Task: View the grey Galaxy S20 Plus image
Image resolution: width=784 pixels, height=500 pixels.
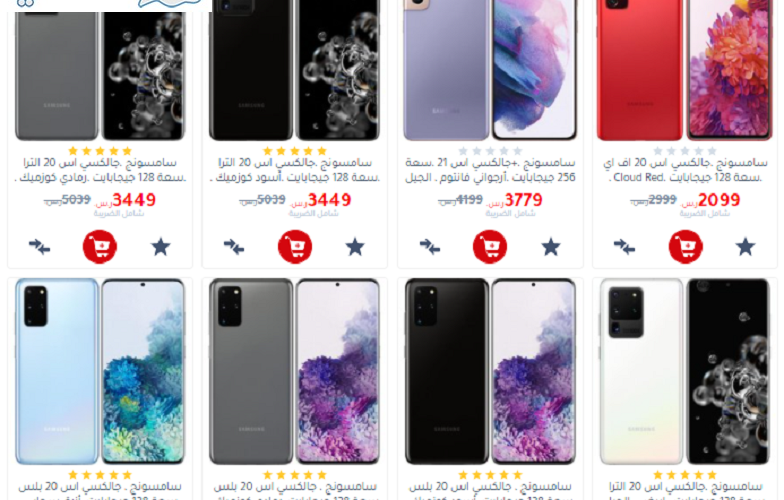Action: point(294,372)
